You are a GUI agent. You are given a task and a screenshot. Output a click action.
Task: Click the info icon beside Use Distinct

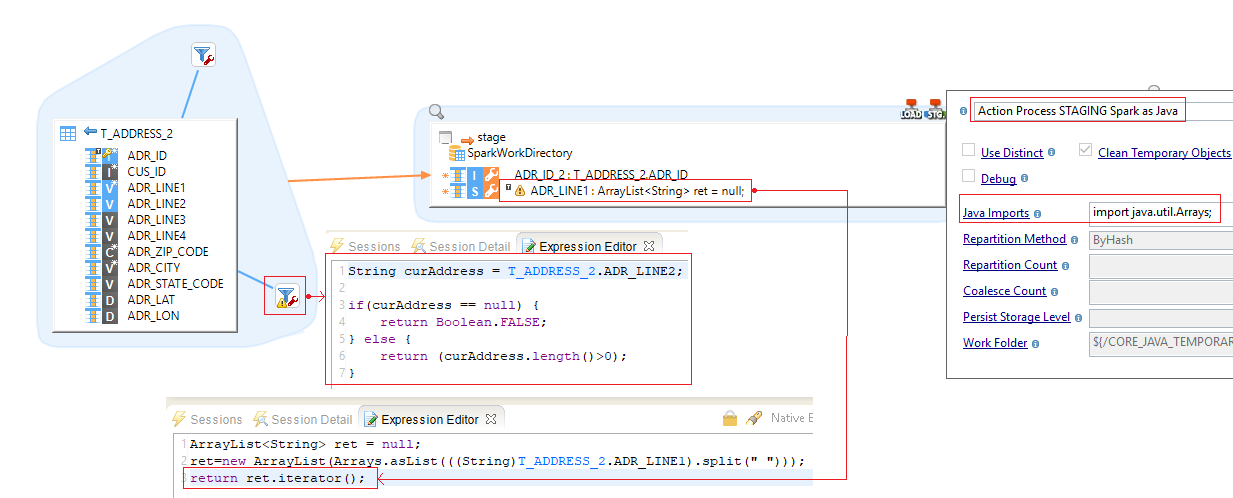(x=1052, y=153)
